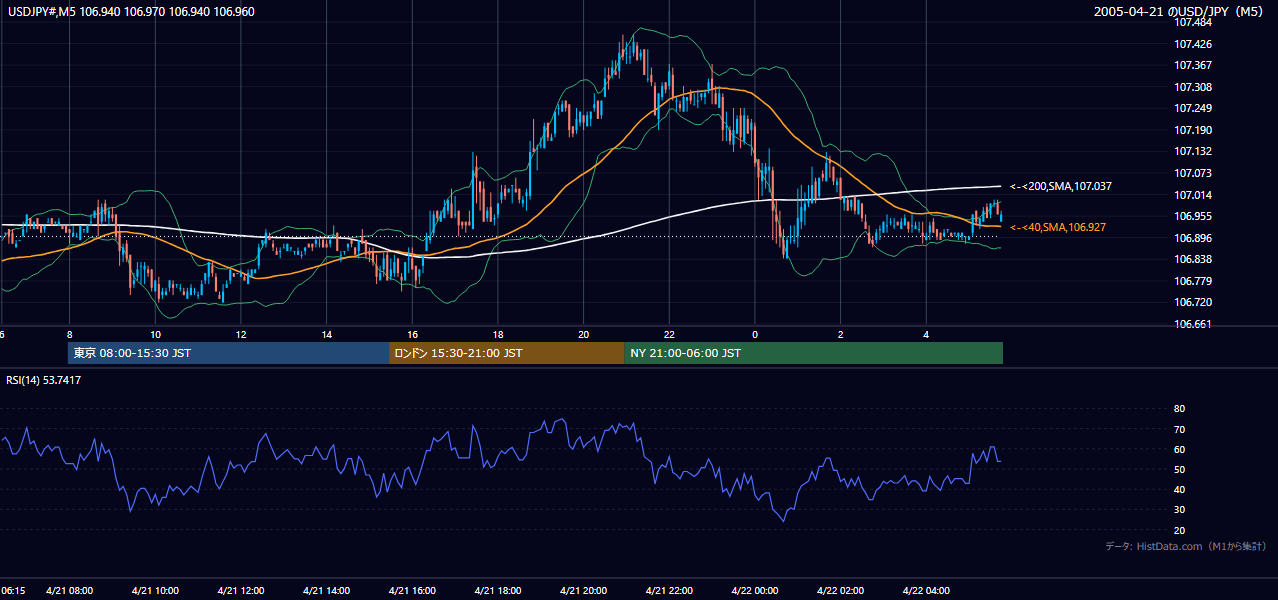This screenshot has height=600, width=1278.
Task: Click the RSI(14) 53.7417 indicator label
Action: tap(44, 380)
